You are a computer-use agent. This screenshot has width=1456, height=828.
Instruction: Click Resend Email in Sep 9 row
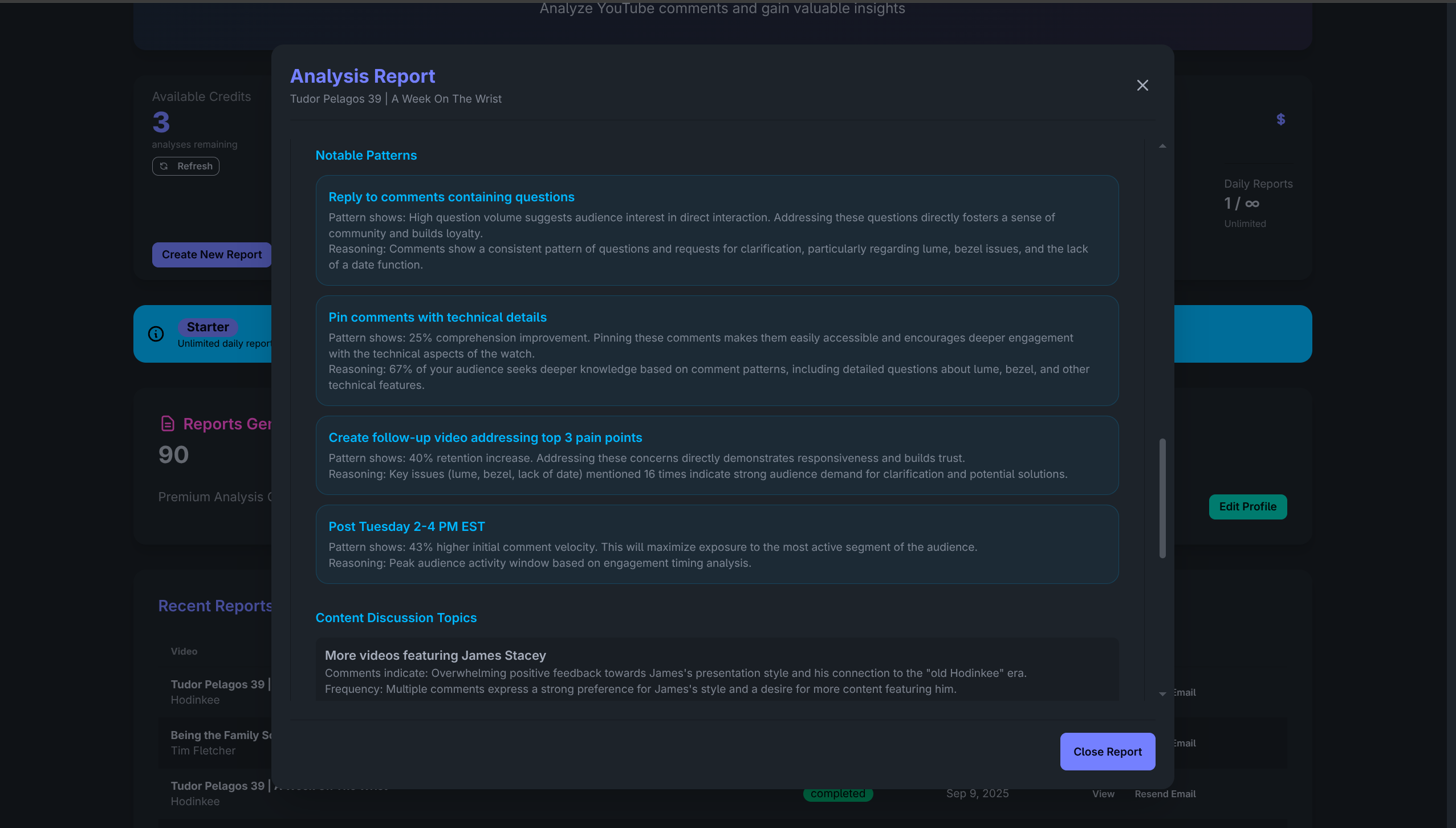tap(1165, 794)
